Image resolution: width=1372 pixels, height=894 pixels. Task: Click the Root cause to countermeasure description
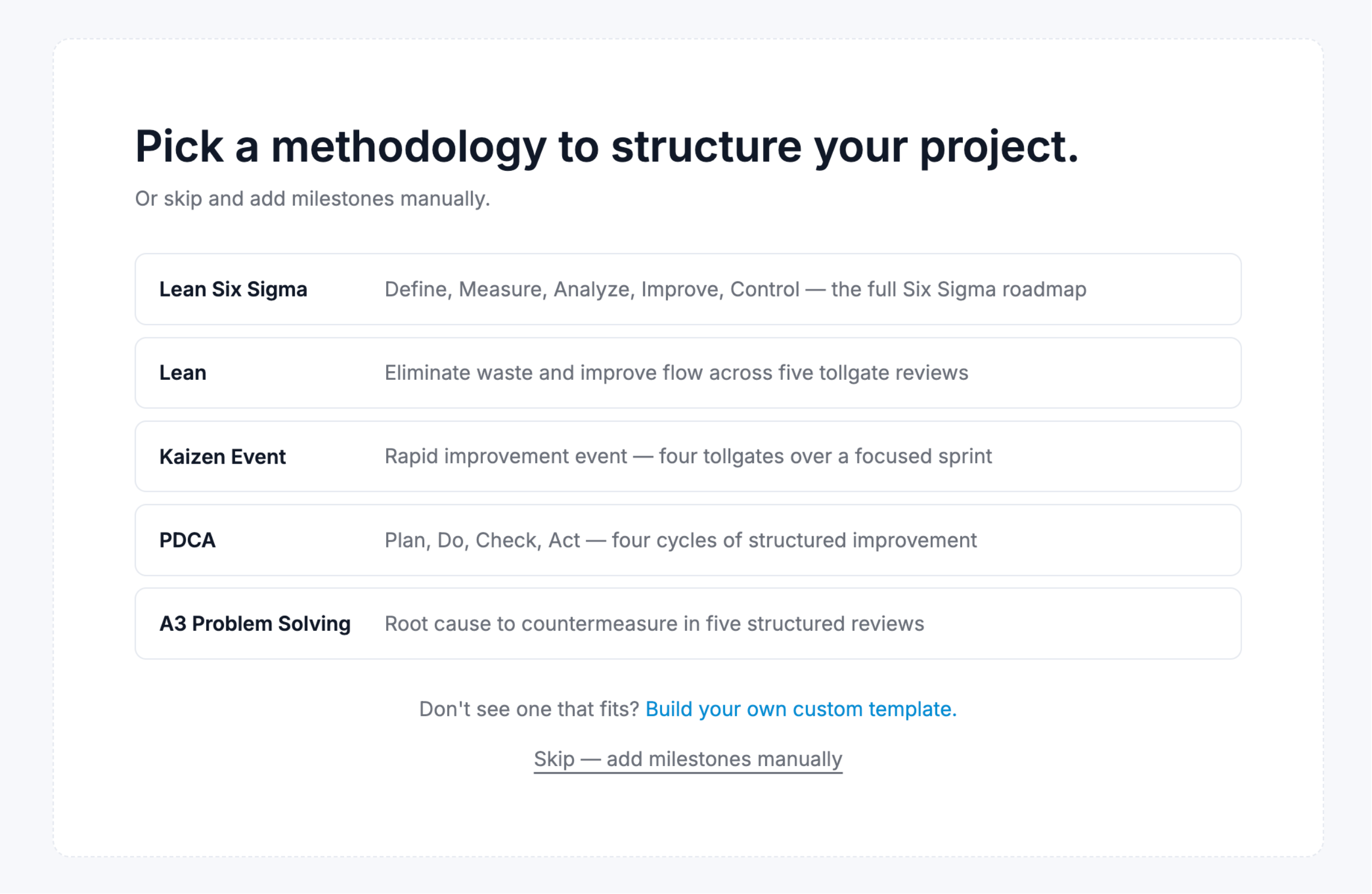[x=654, y=624]
